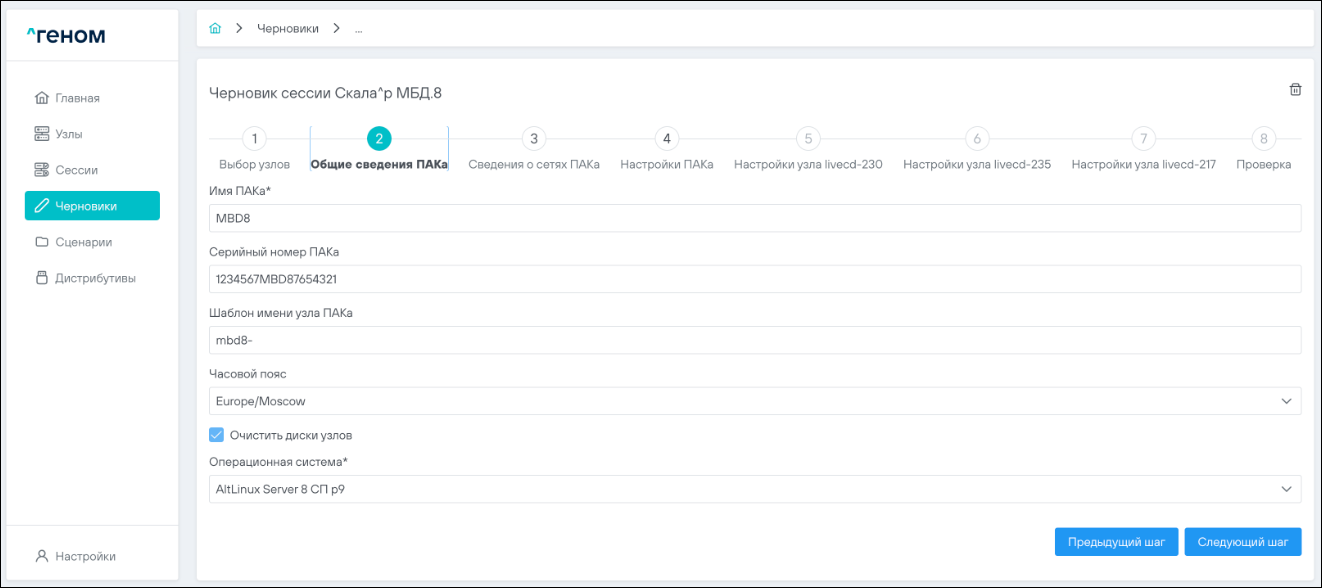Click Следующий шаг button
Viewport: 1322px width, 588px height.
(1242, 542)
